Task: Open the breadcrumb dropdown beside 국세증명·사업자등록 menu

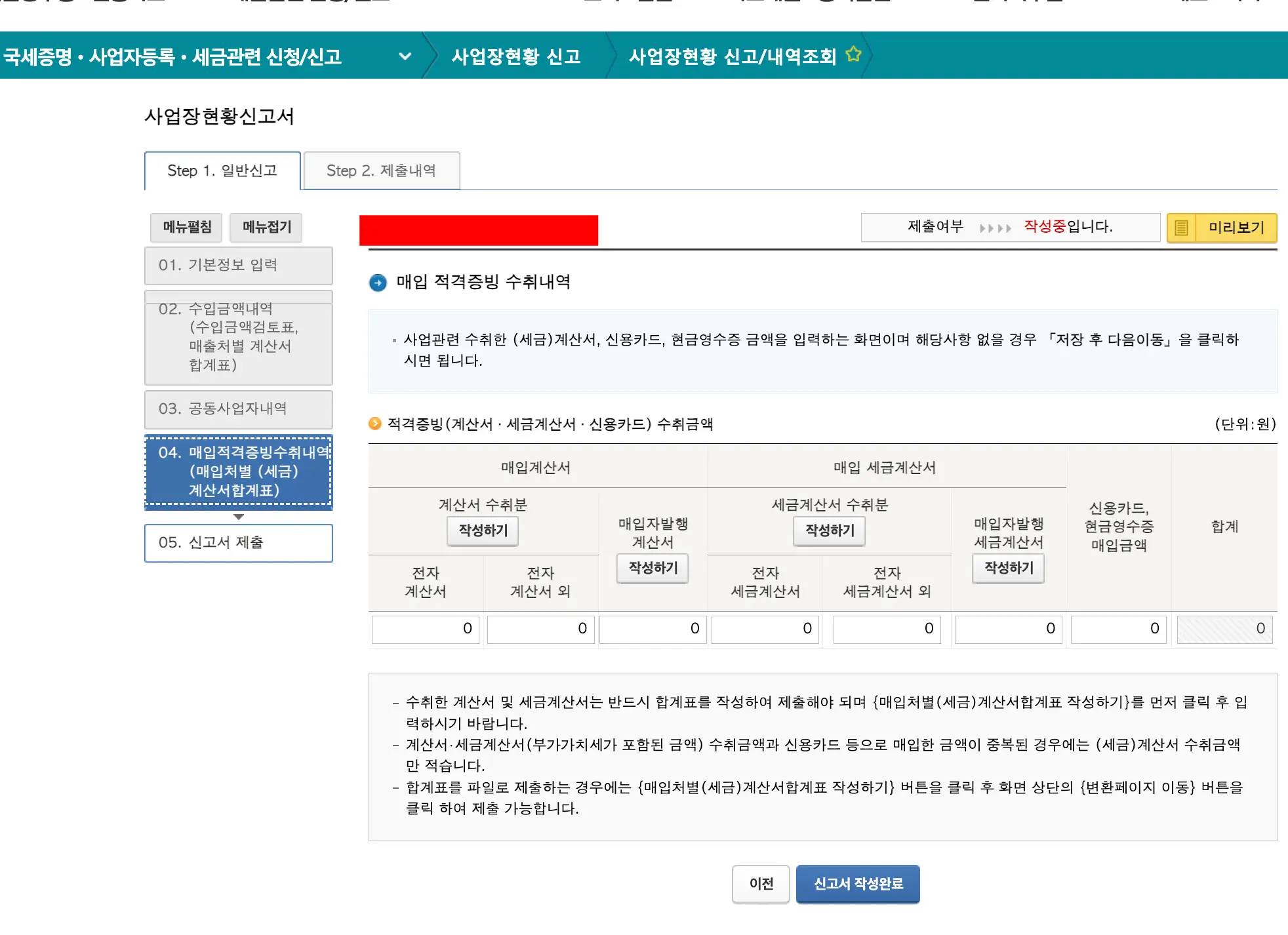Action: 405,57
